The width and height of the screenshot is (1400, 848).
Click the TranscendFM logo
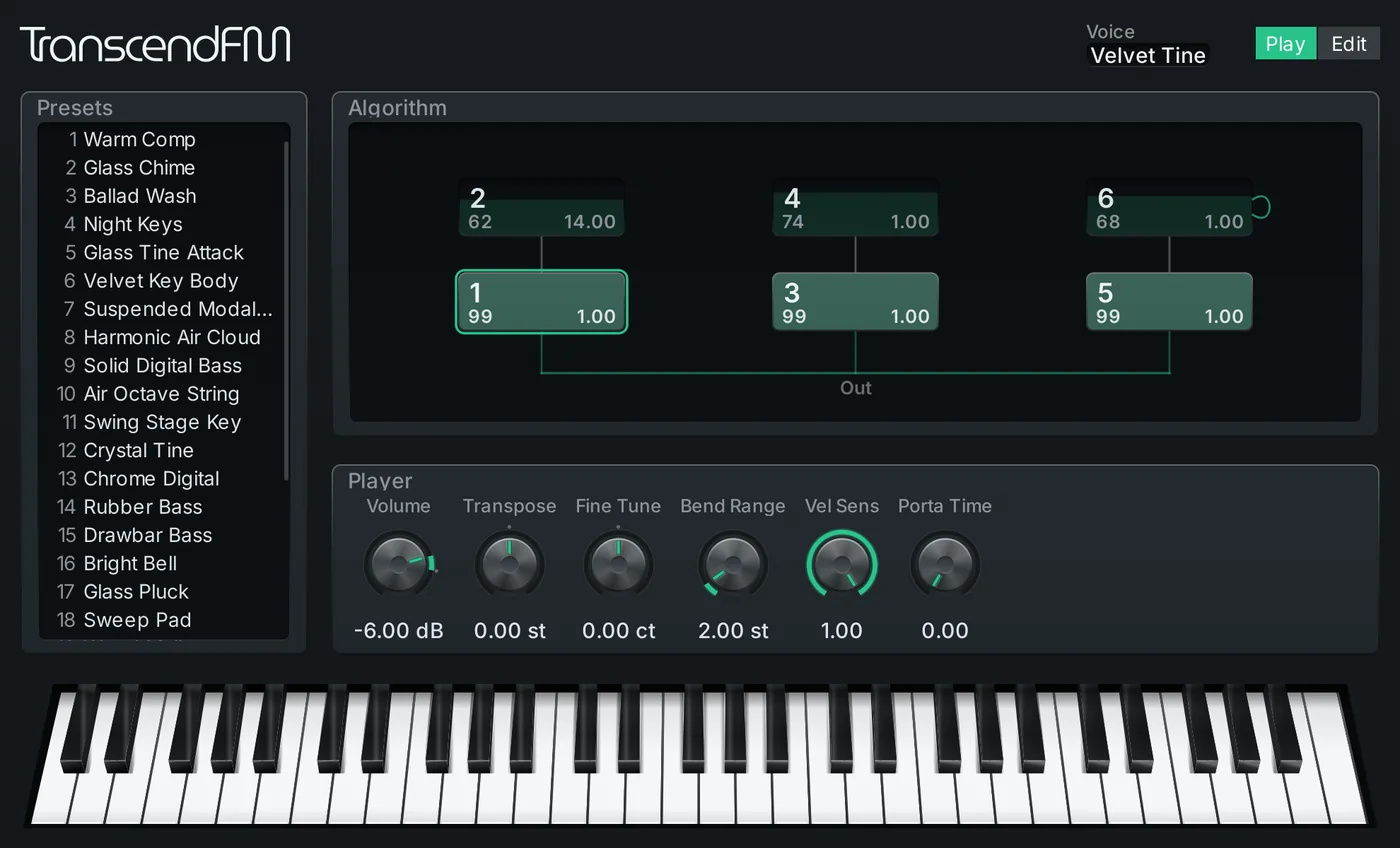tap(155, 44)
